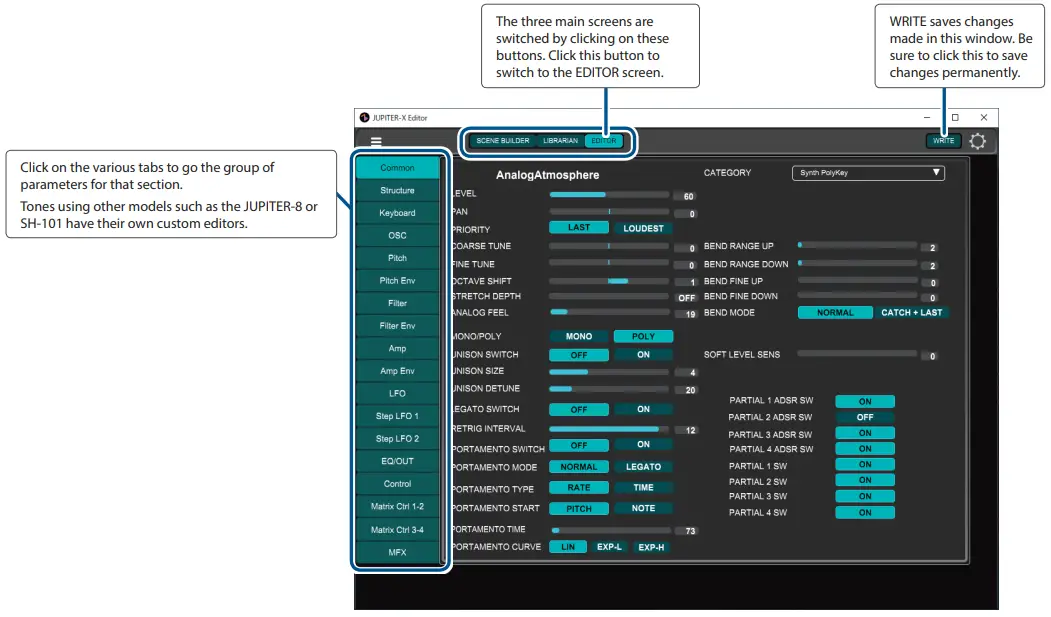Click the JUPITER-X Editor title bar logo

point(364,117)
